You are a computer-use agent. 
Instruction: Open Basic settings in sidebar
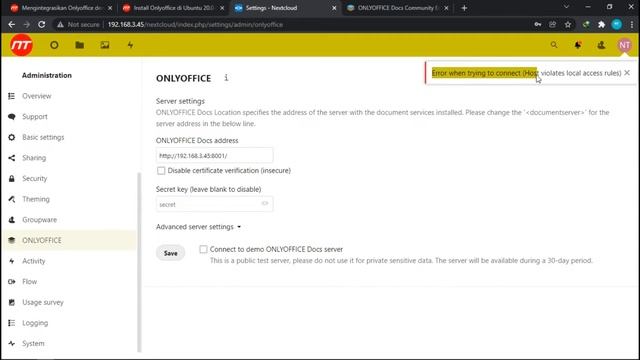click(x=43, y=137)
